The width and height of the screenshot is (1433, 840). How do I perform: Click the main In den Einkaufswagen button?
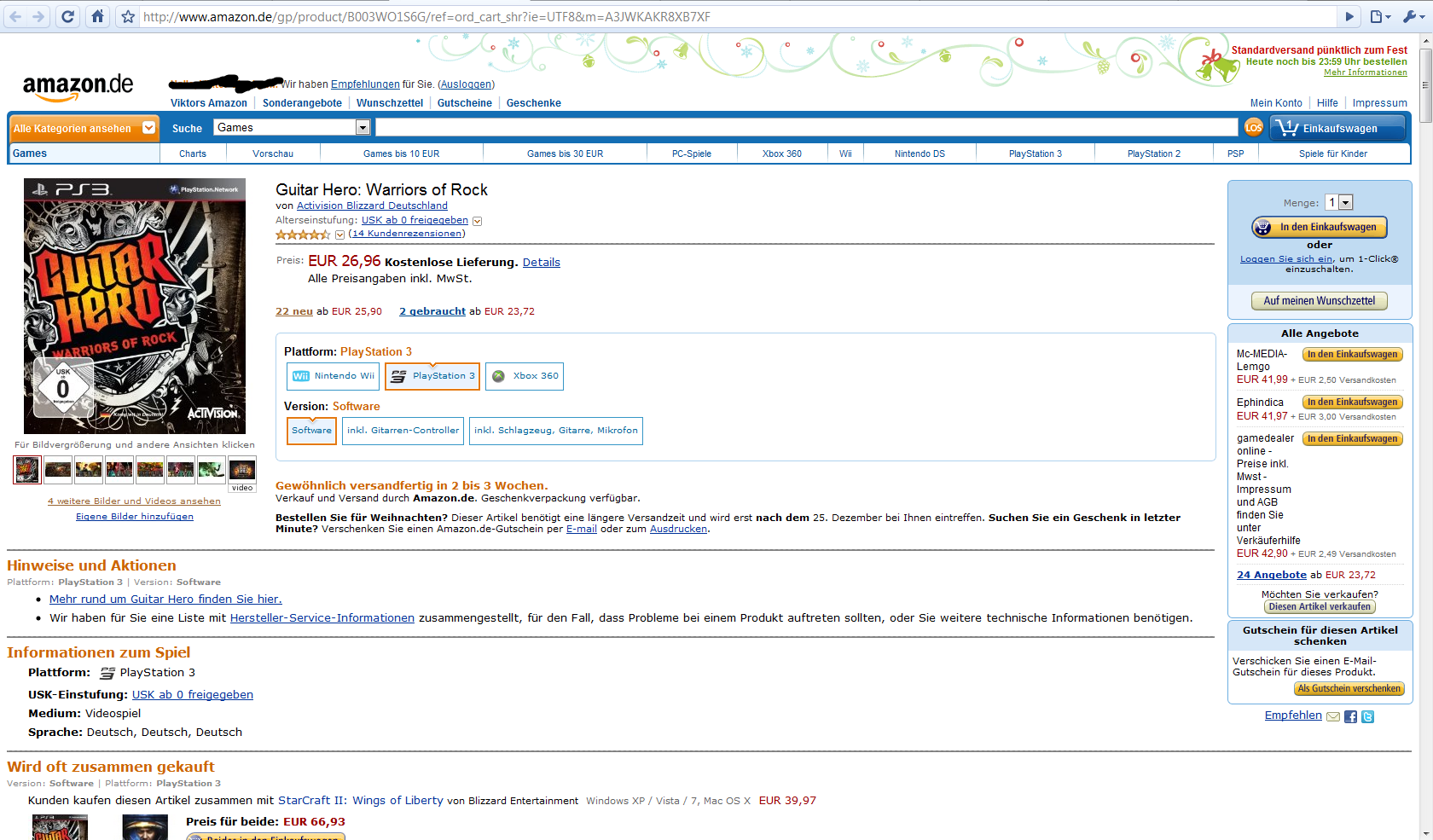click(1319, 227)
